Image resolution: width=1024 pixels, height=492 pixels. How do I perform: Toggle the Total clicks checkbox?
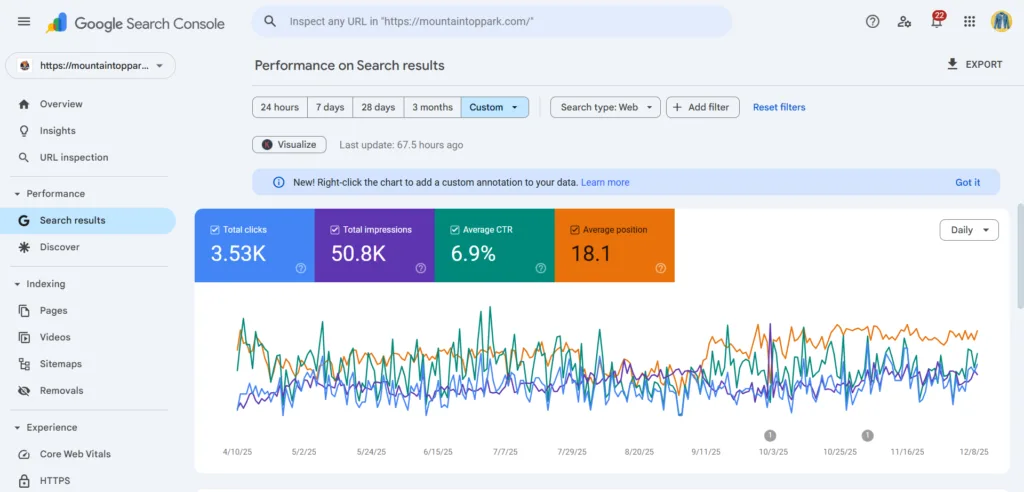click(215, 230)
